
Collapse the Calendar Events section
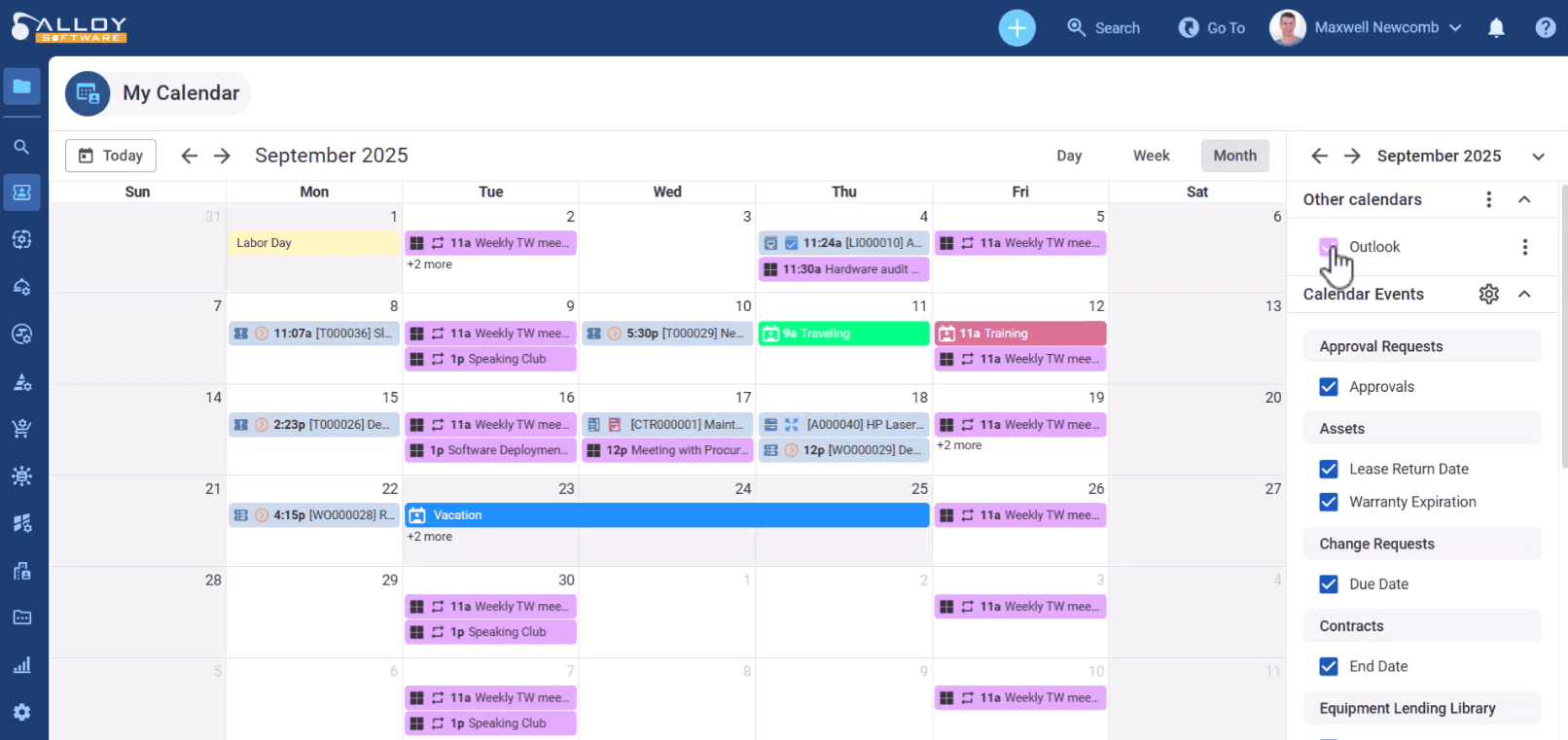point(1524,294)
